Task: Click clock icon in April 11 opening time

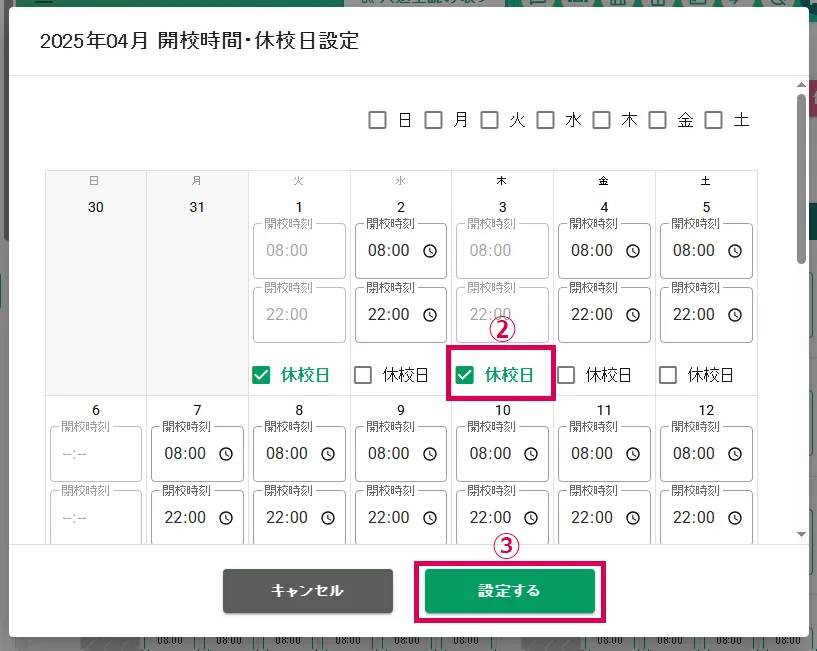Action: [633, 454]
